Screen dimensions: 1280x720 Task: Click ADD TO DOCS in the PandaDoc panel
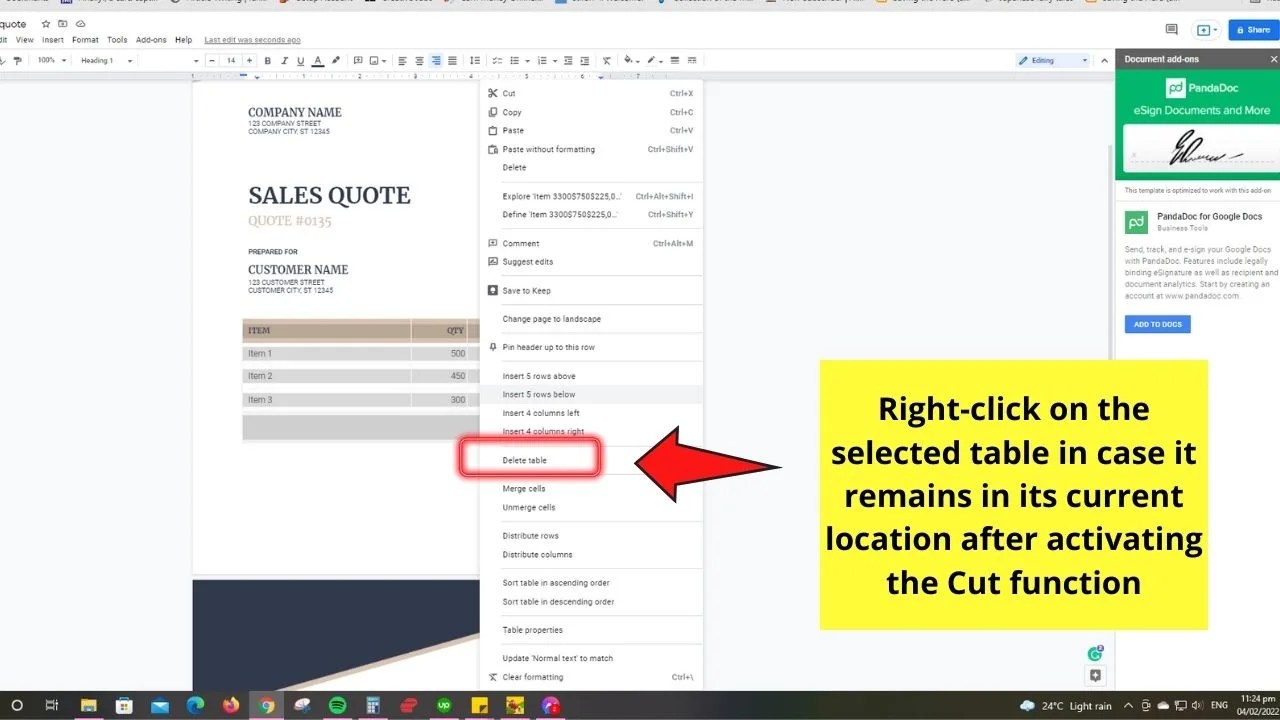(x=1157, y=324)
